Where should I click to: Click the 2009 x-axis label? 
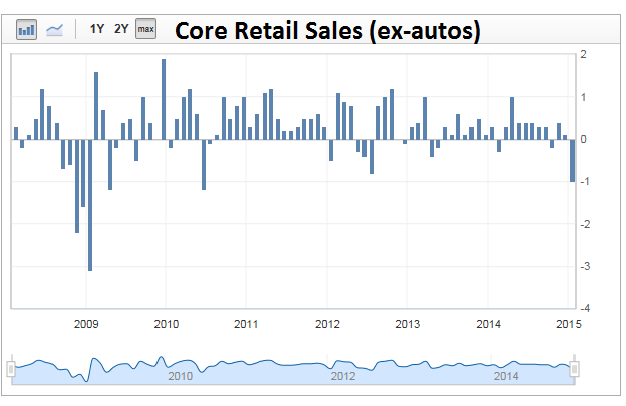click(86, 324)
